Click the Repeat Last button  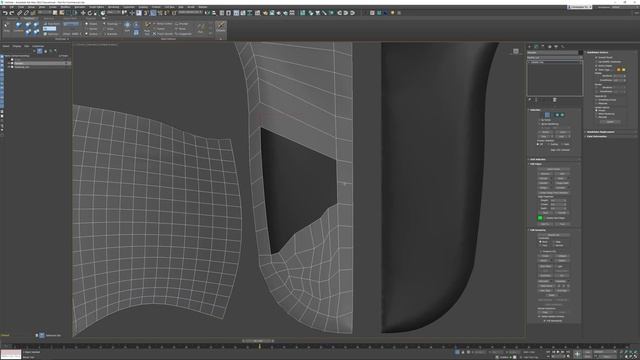click(553, 235)
